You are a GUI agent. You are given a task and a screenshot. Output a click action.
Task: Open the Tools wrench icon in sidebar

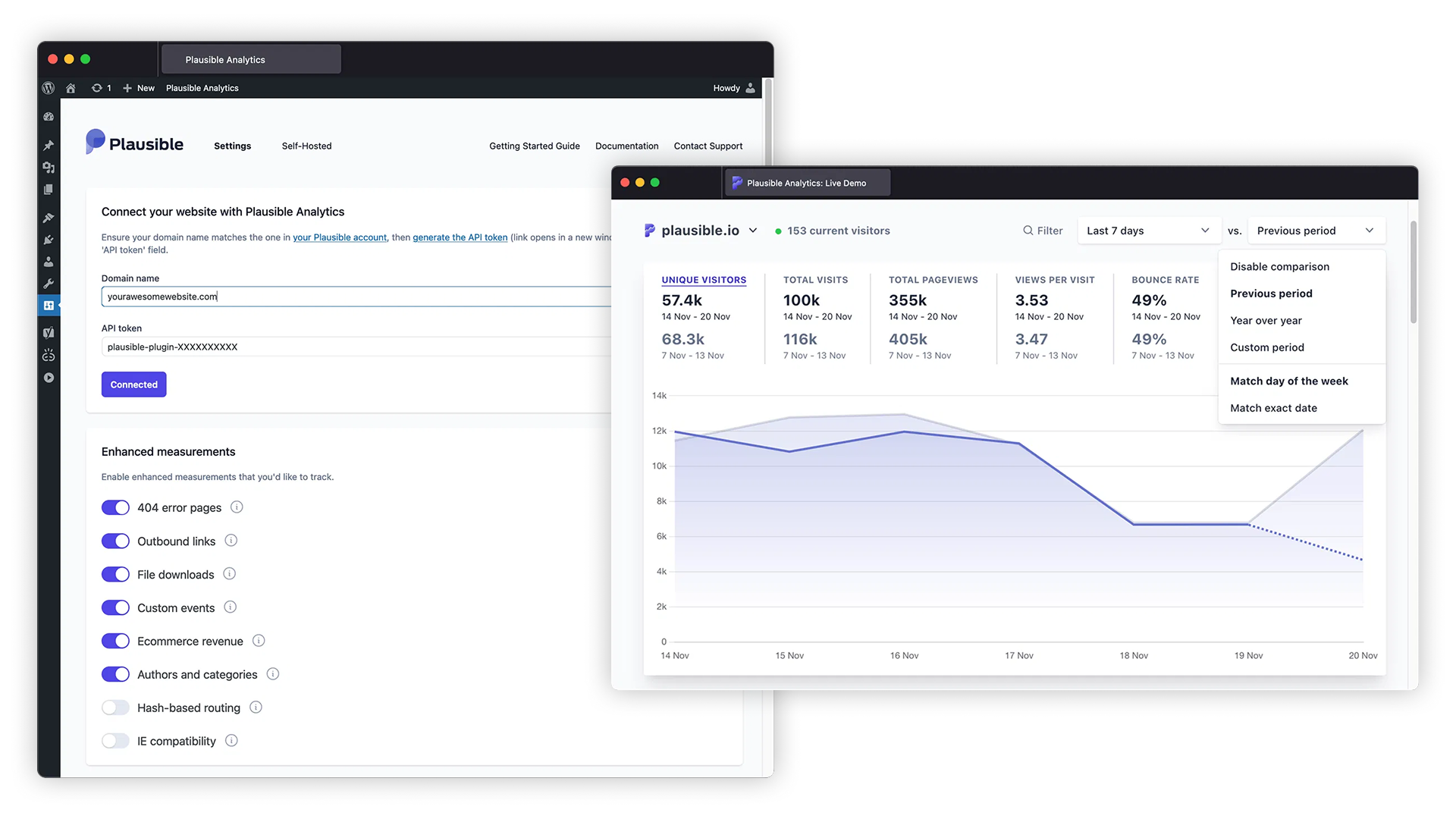pyautogui.click(x=49, y=284)
